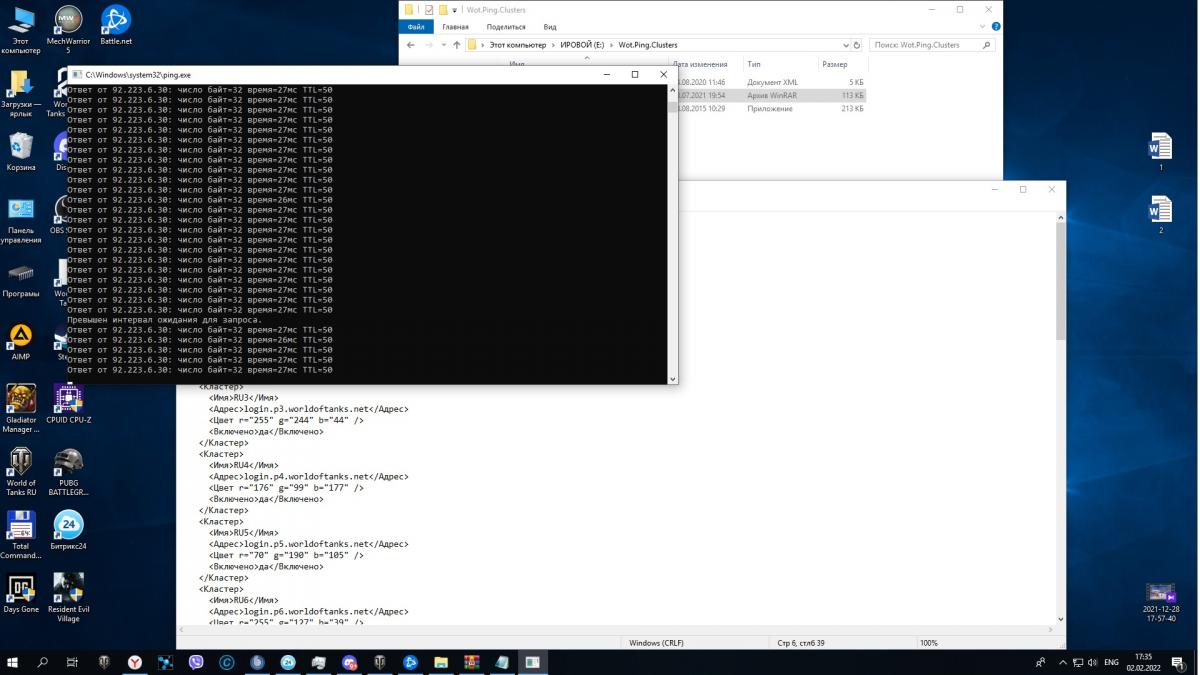Go back in Explorer navigation
Image resolution: width=1200 pixels, height=675 pixels.
click(411, 45)
